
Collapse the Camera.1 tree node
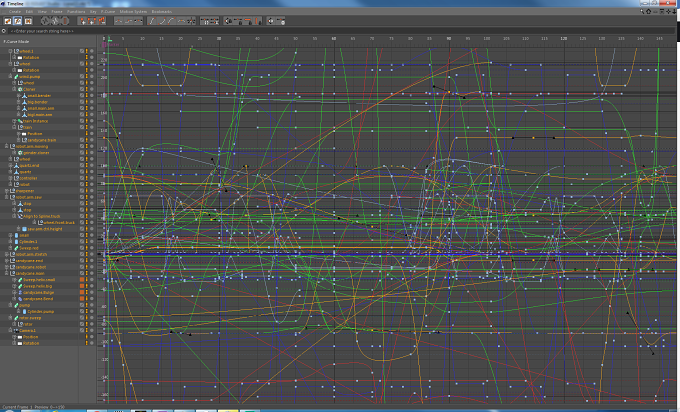pyautogui.click(x=10, y=330)
